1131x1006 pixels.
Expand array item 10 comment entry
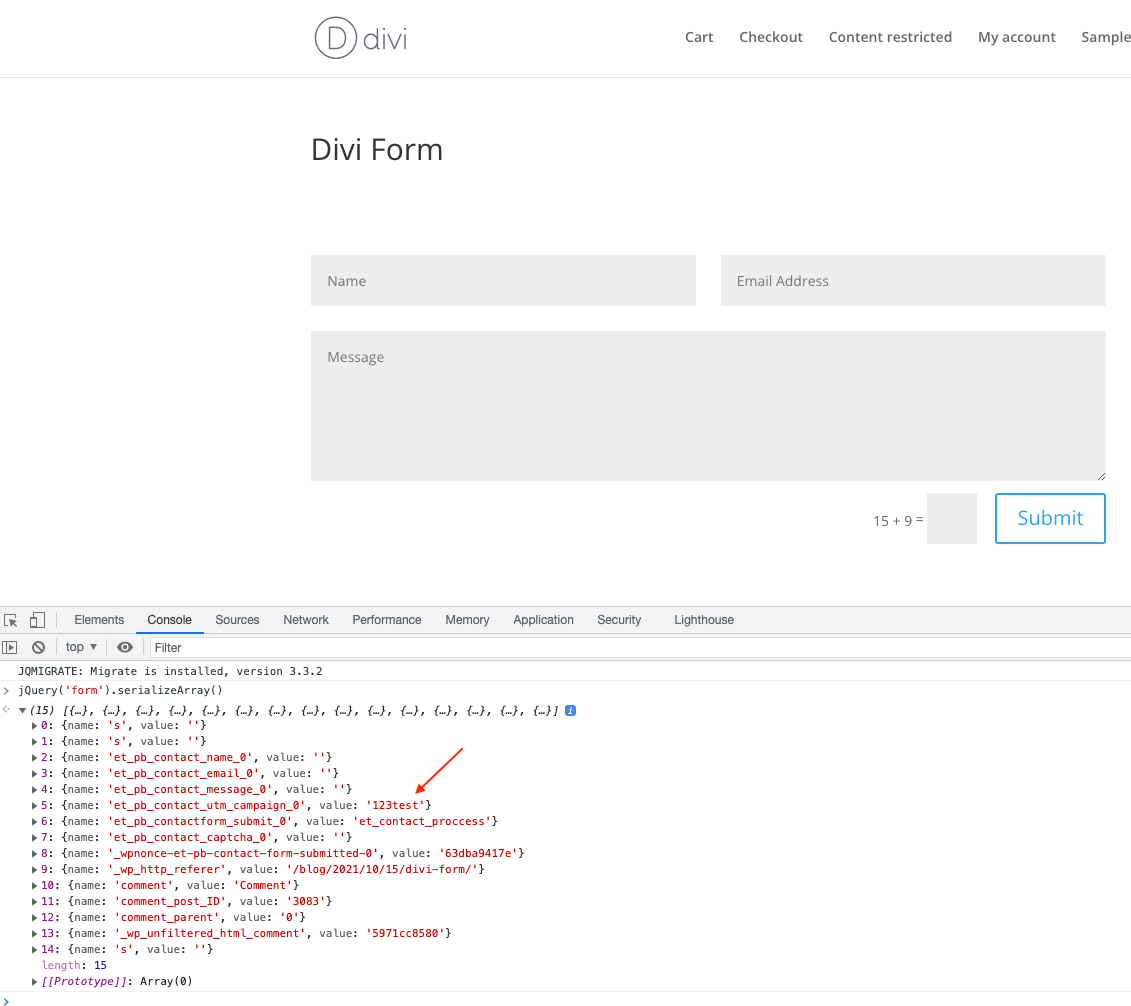[35, 885]
